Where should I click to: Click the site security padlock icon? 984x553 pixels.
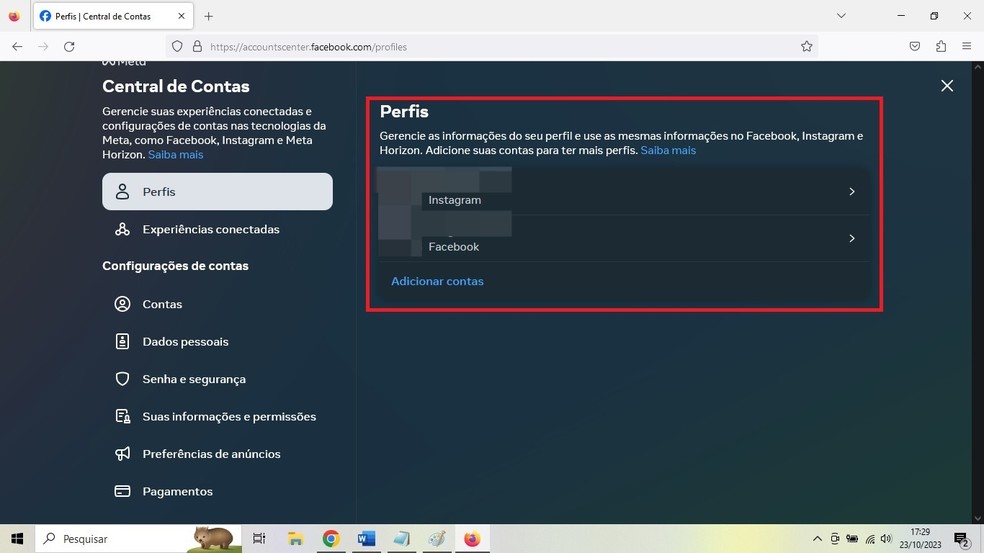click(197, 46)
